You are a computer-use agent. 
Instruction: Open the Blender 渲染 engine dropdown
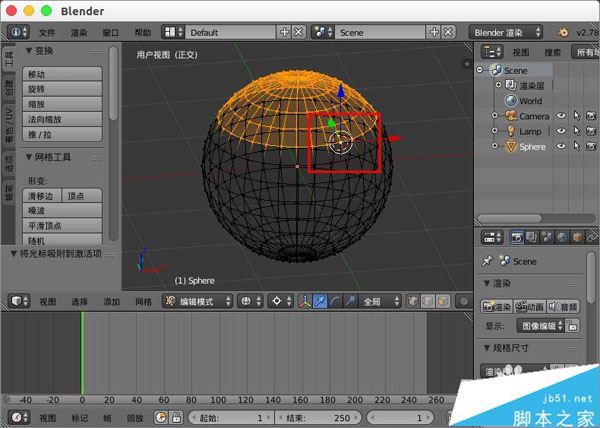point(505,33)
